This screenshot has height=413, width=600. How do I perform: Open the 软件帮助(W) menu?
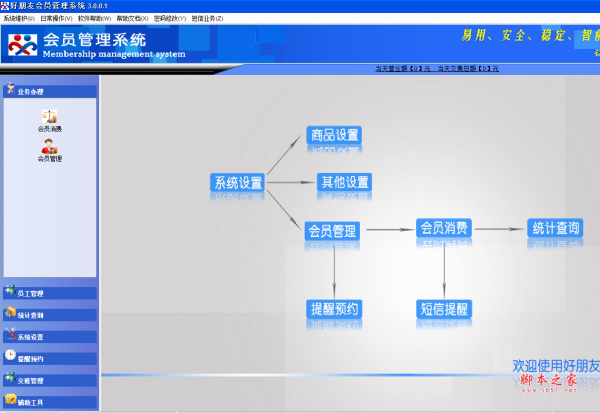click(95, 18)
